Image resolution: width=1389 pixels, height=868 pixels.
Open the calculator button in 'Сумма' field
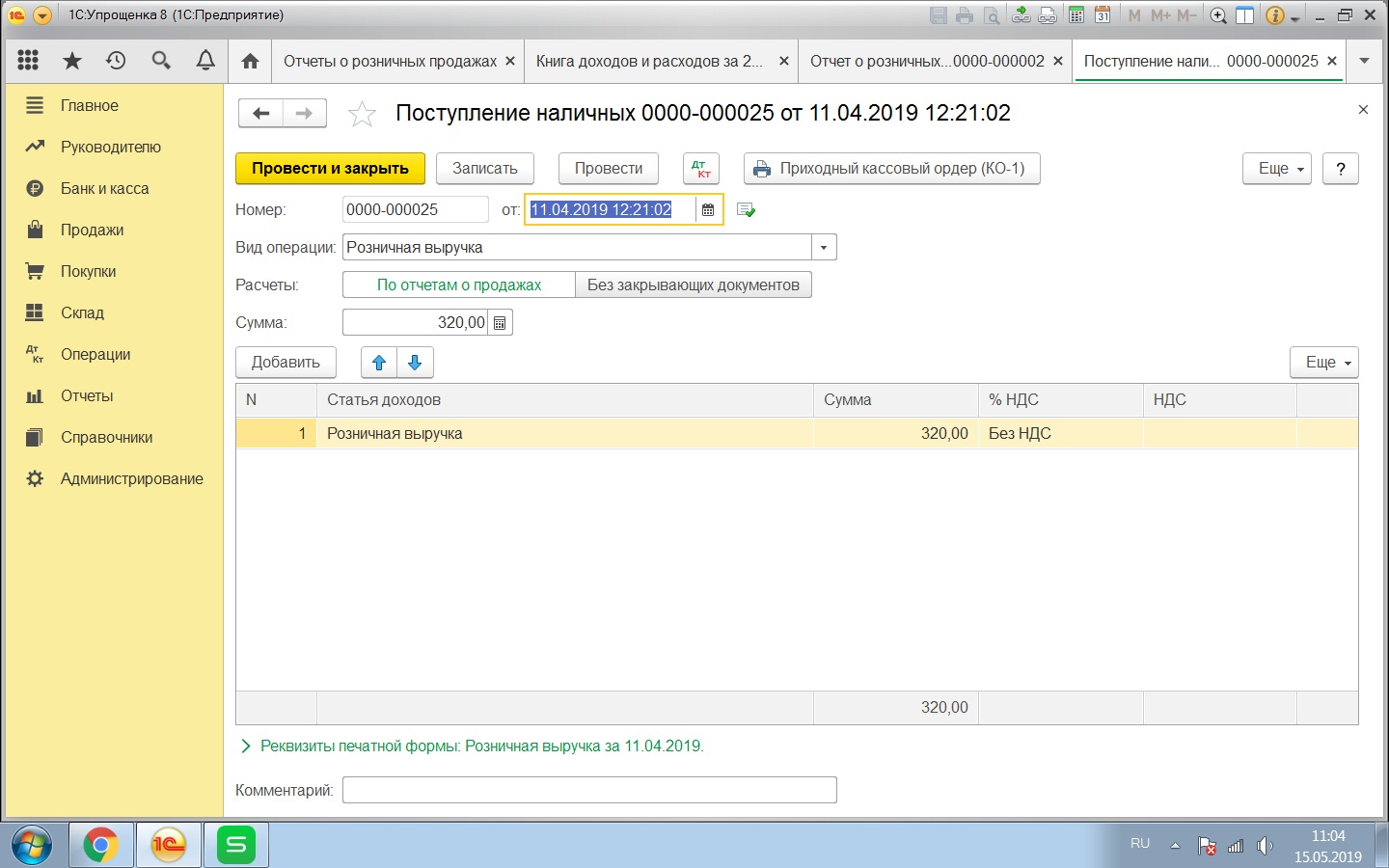click(500, 323)
